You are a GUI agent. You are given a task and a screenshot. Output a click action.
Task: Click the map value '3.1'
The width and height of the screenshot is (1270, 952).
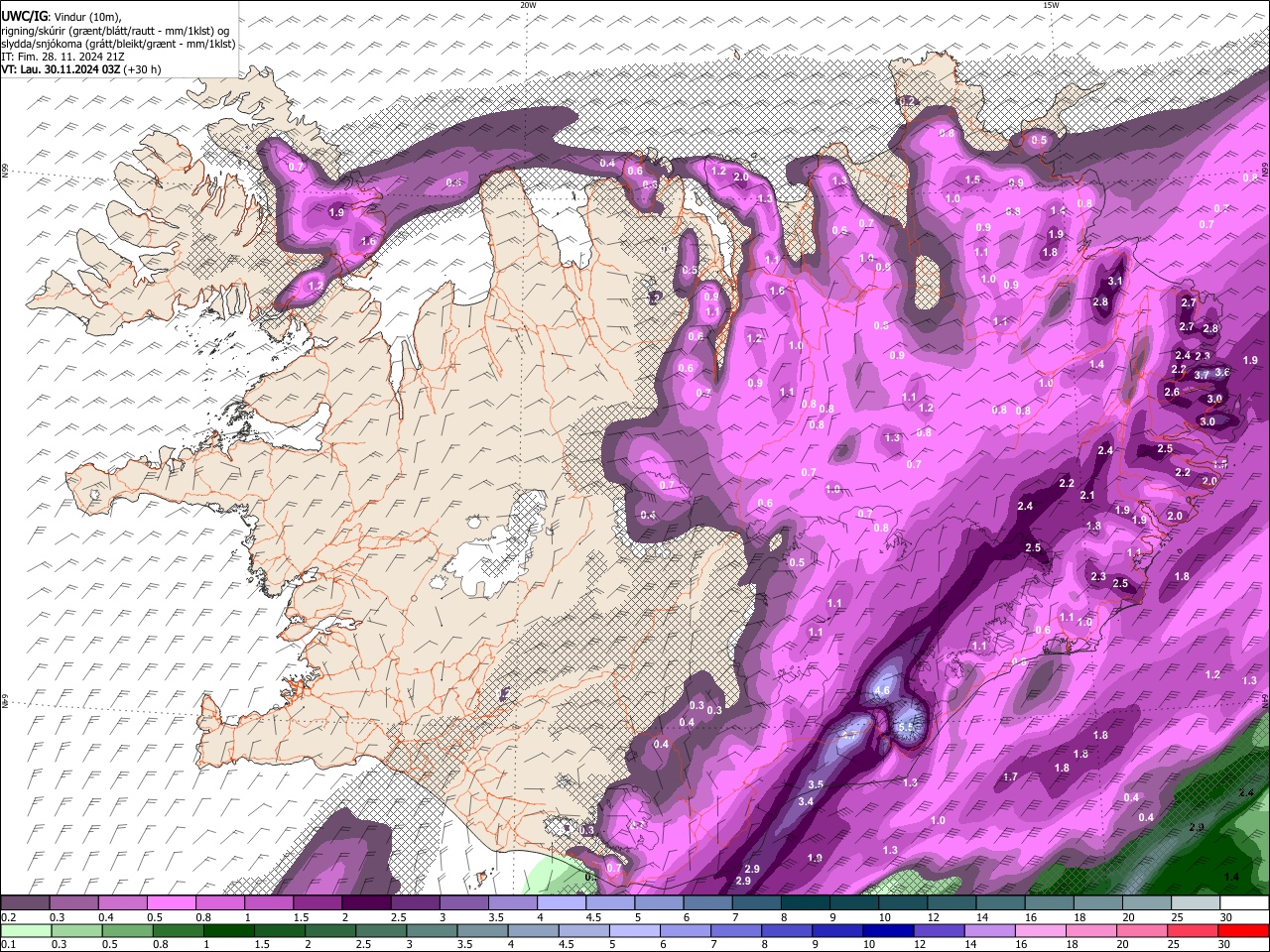click(1114, 282)
